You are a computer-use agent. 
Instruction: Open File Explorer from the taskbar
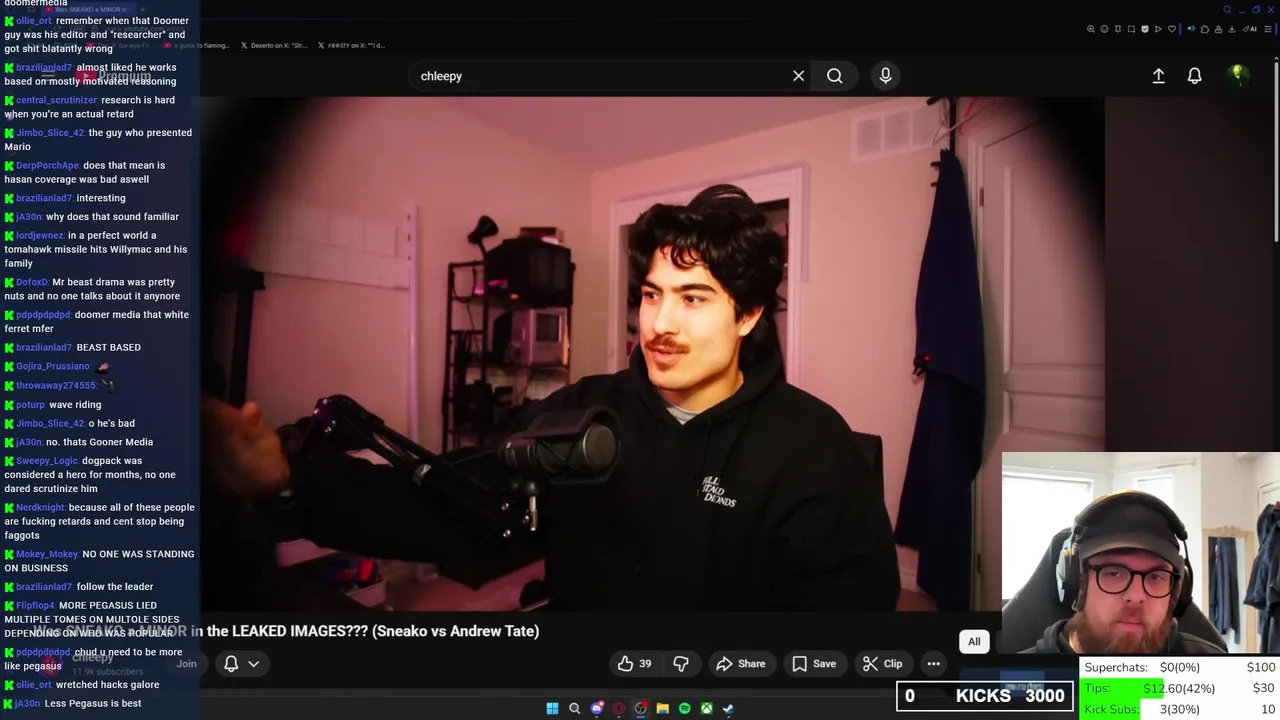[x=662, y=708]
